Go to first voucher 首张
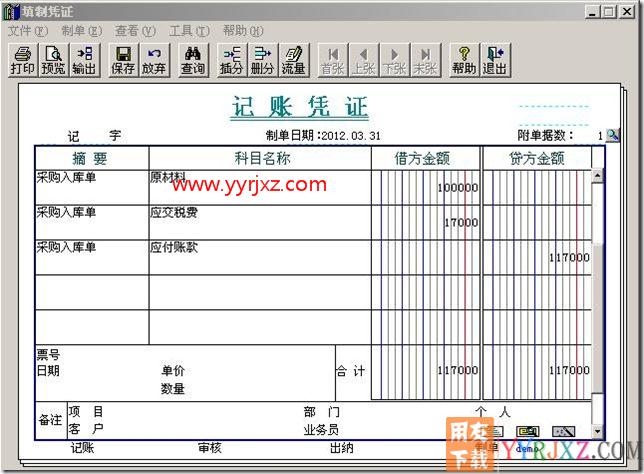This screenshot has width=644, height=474. point(332,60)
